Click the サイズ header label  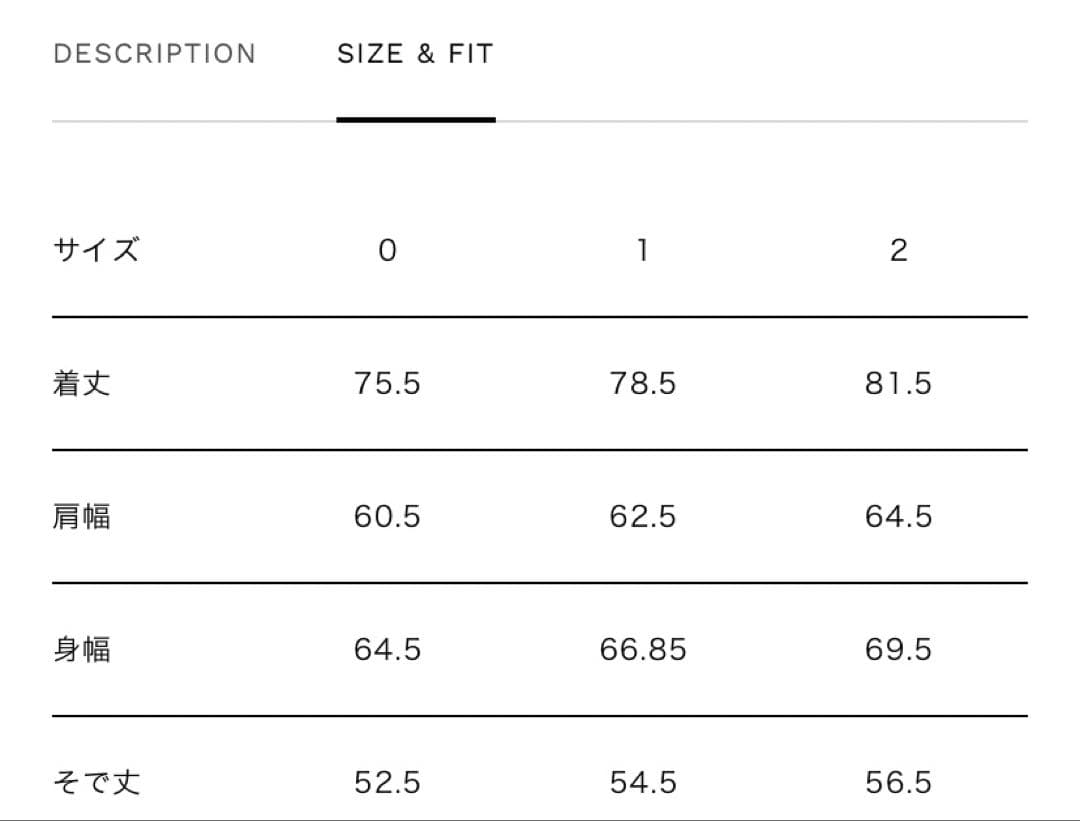[x=96, y=250]
